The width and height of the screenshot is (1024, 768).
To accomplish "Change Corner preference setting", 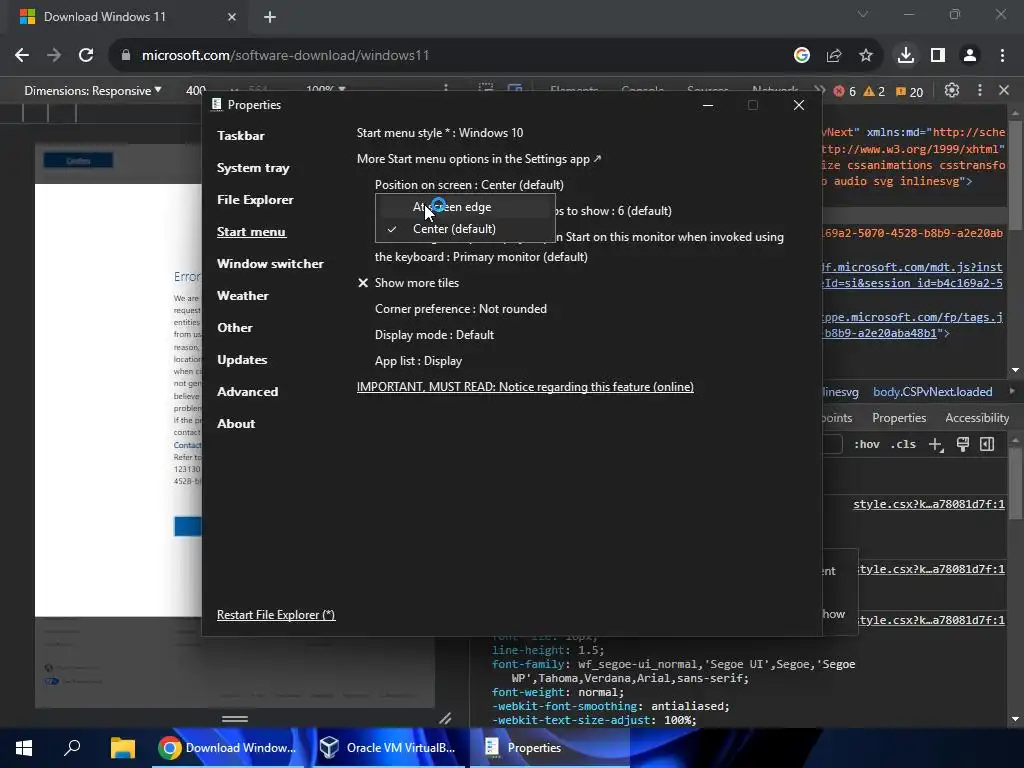I will (x=461, y=309).
